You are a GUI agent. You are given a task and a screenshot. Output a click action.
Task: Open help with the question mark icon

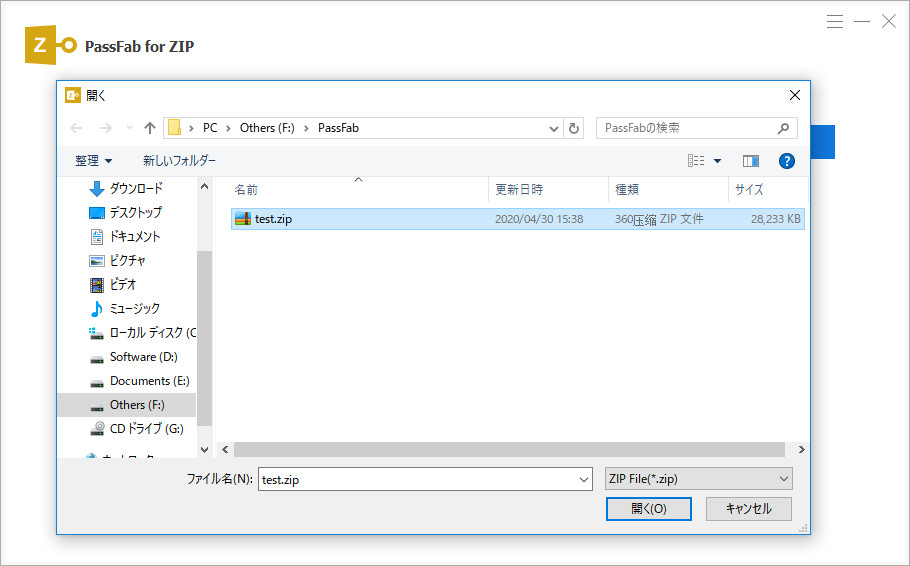pos(786,161)
